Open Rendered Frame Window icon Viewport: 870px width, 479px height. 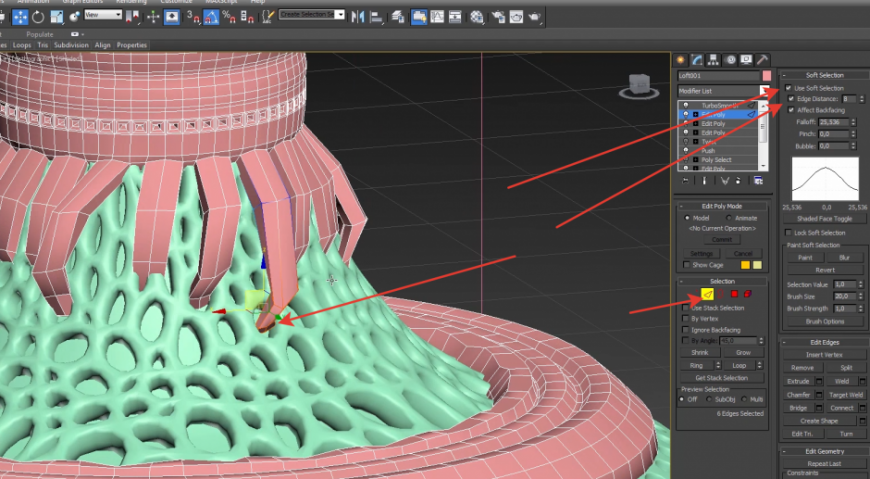[516, 17]
